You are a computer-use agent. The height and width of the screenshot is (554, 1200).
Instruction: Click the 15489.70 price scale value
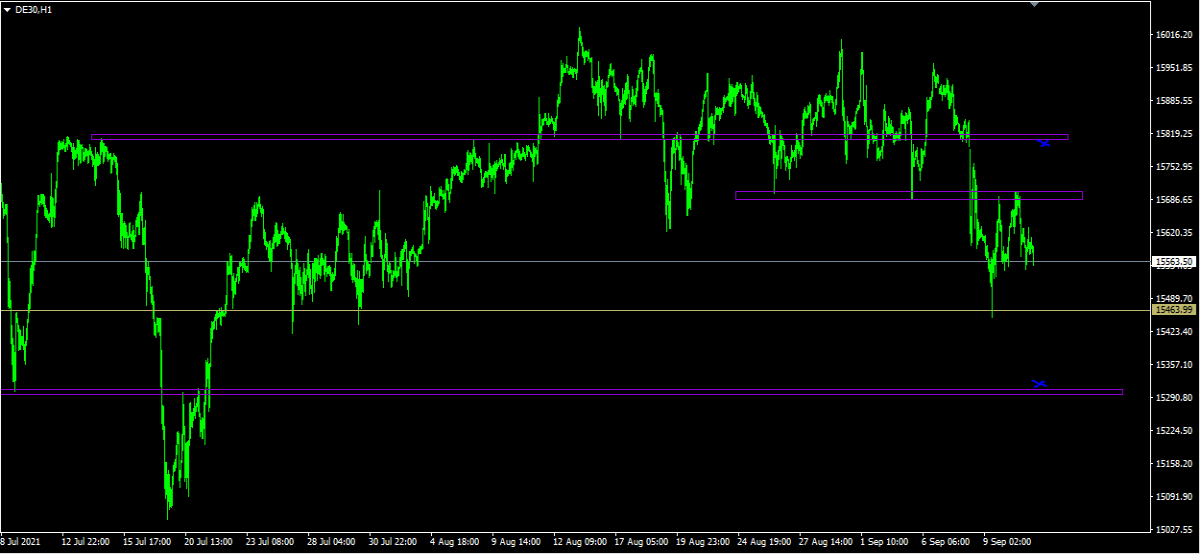tap(1174, 299)
